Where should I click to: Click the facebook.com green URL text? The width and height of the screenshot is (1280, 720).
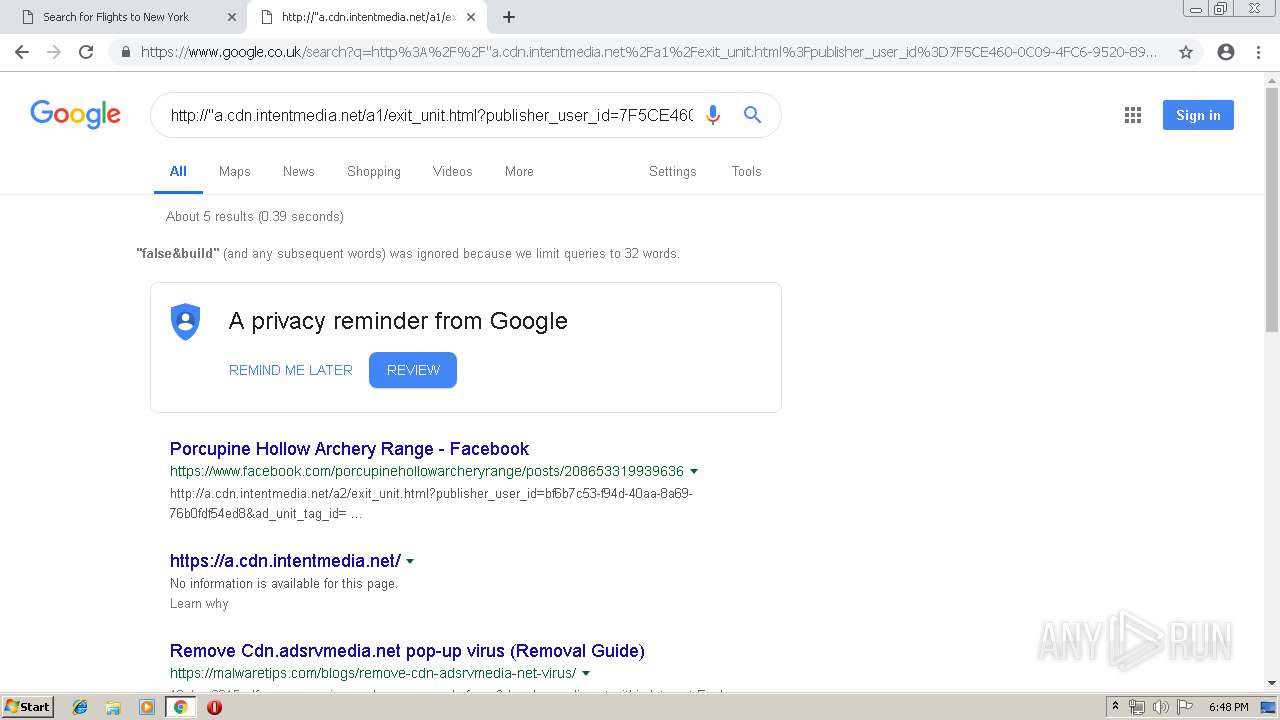pos(427,471)
